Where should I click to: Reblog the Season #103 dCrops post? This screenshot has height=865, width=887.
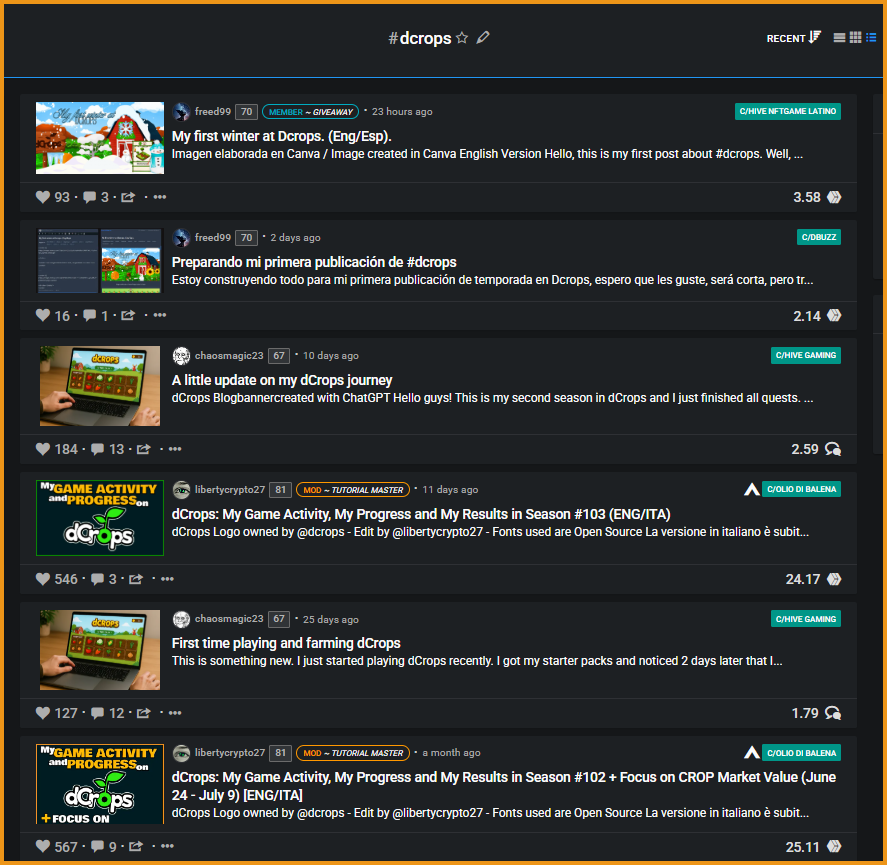tap(136, 579)
